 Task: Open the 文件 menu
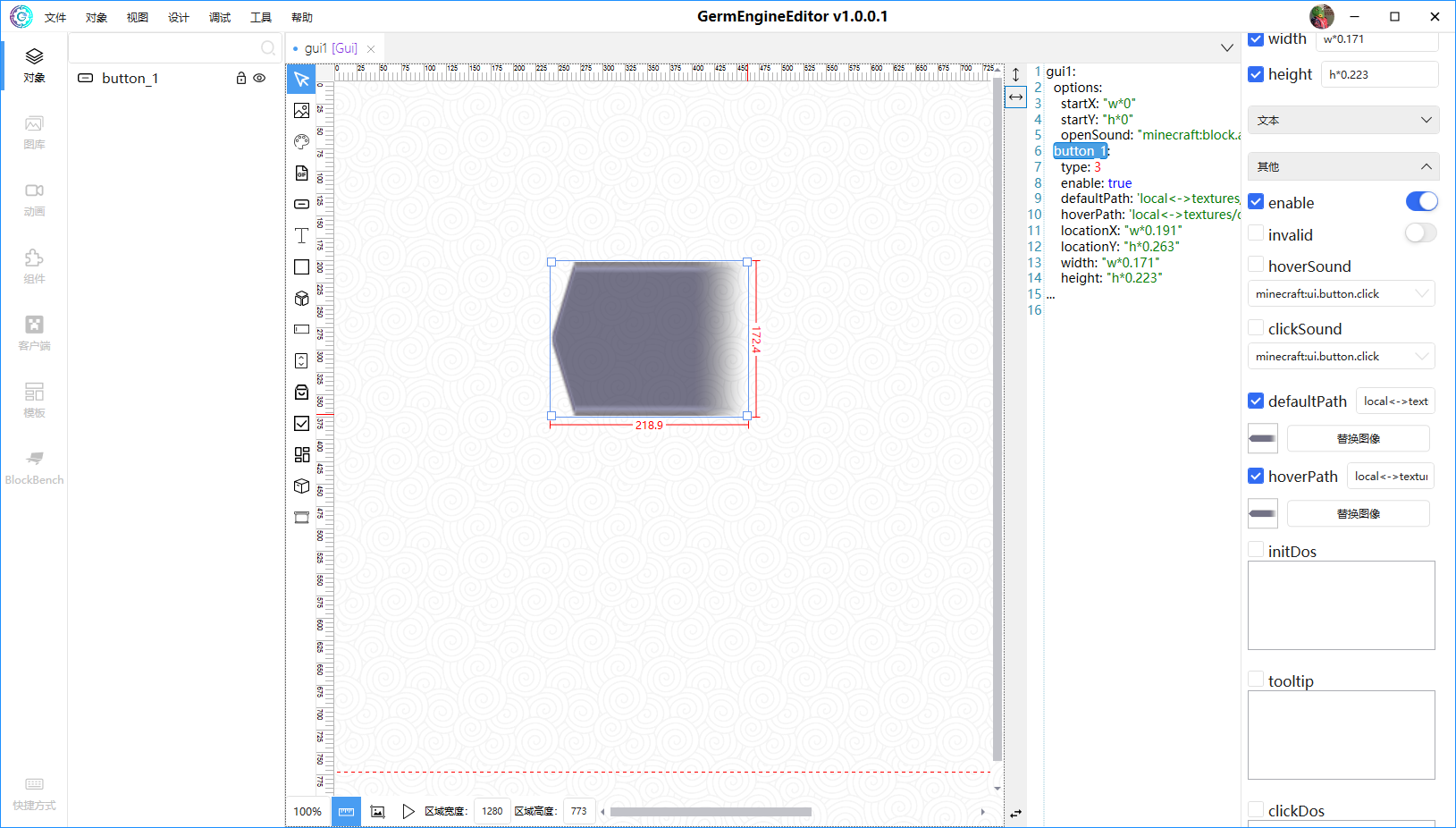[x=55, y=17]
